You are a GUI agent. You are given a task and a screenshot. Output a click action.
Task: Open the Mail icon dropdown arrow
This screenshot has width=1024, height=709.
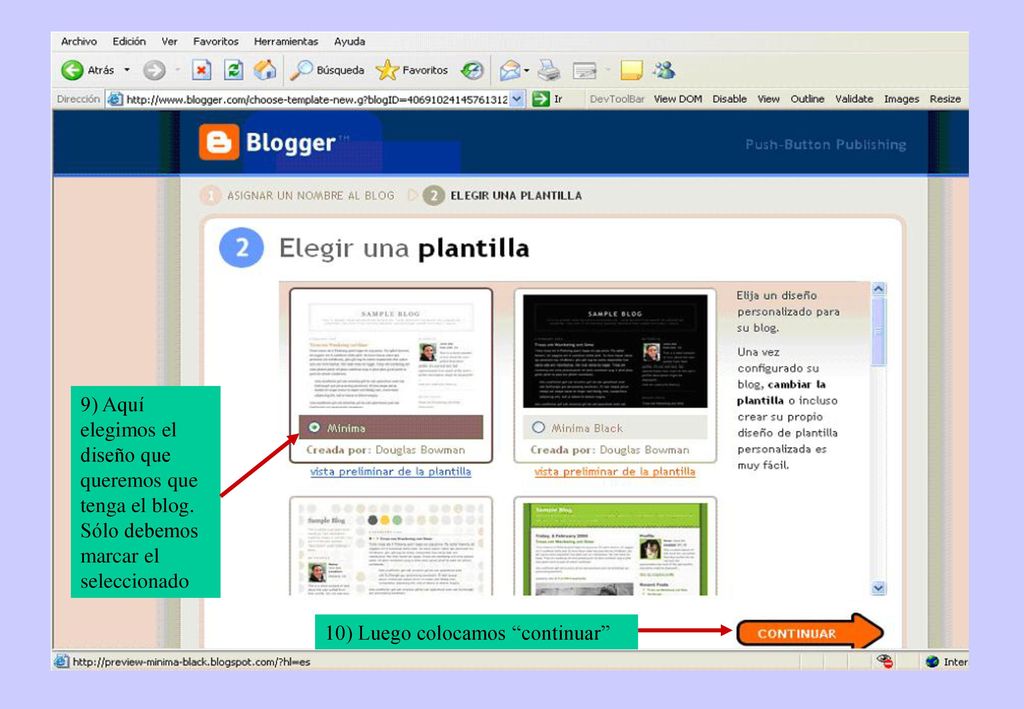tap(526, 70)
